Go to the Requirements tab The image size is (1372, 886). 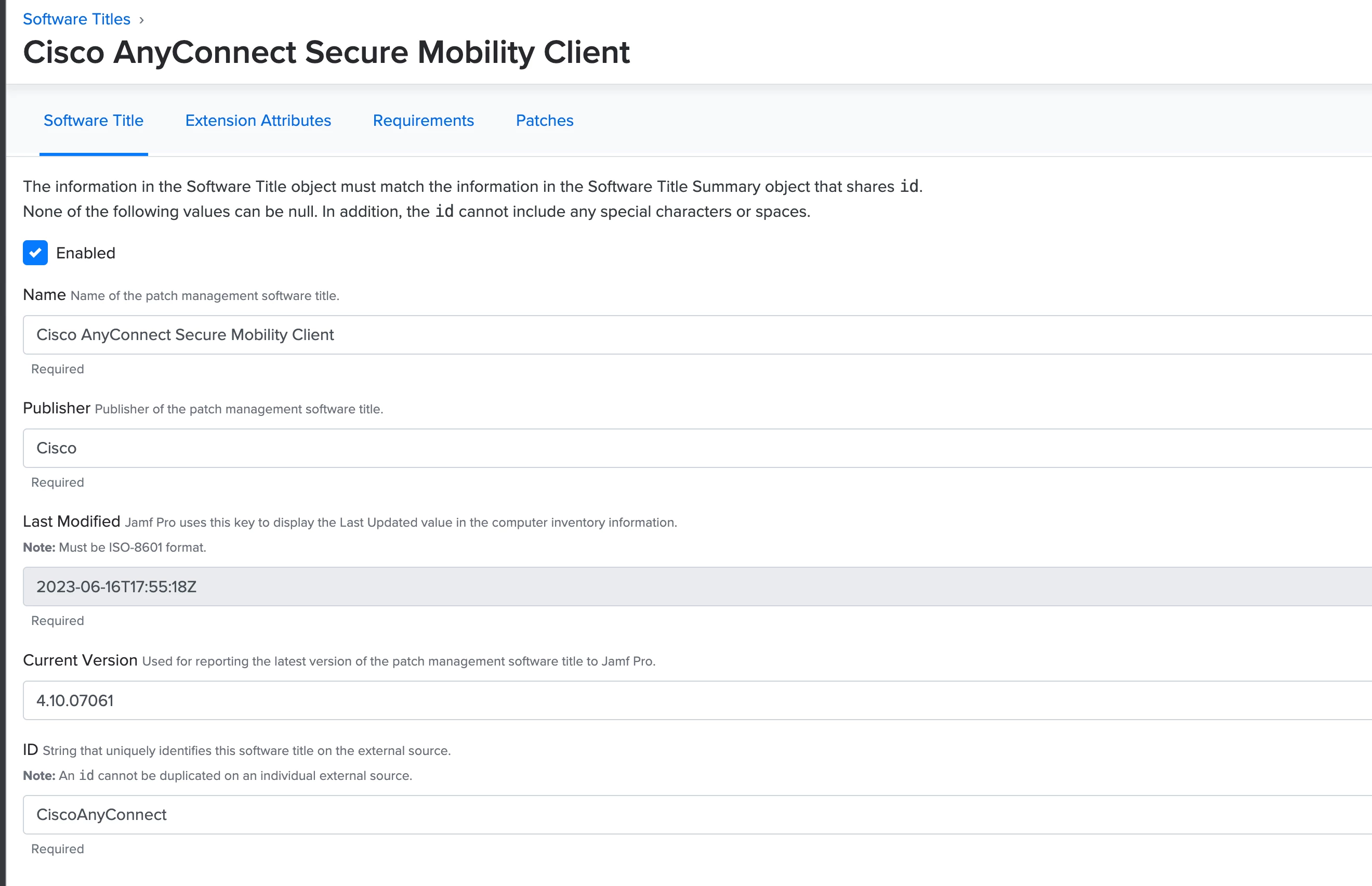coord(423,120)
